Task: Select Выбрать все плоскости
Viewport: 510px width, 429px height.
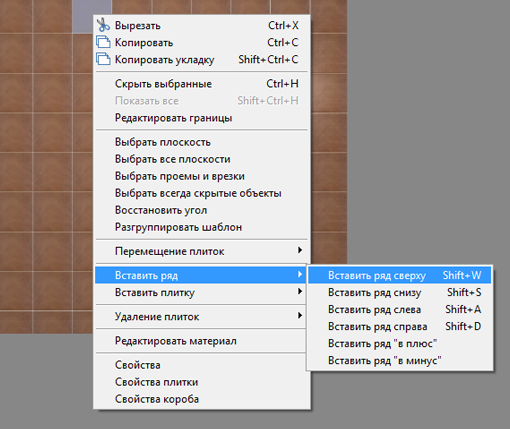Action: point(201,159)
